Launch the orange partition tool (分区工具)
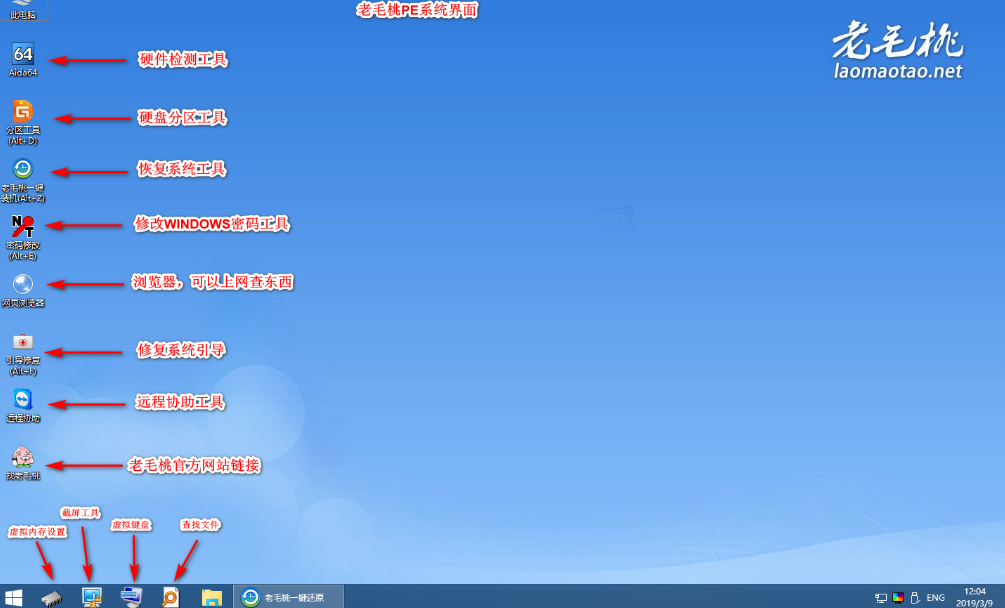This screenshot has width=1005, height=608. click(x=23, y=112)
